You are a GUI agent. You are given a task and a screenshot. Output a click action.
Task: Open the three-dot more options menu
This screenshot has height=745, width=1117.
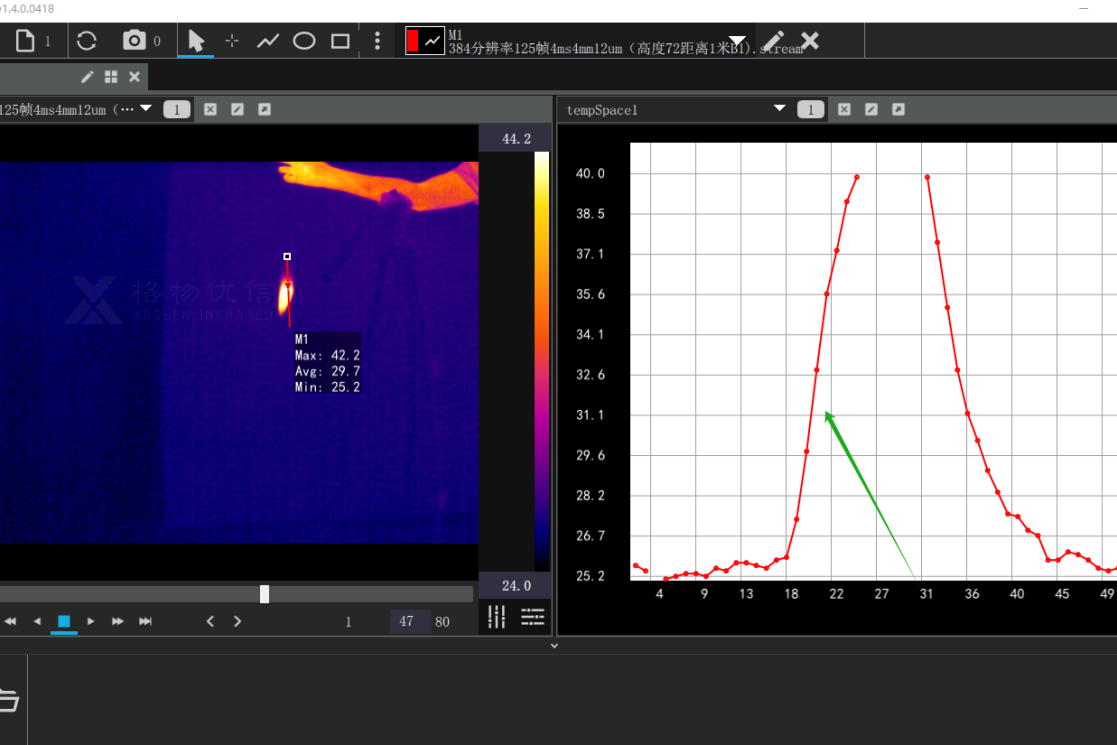click(x=377, y=41)
